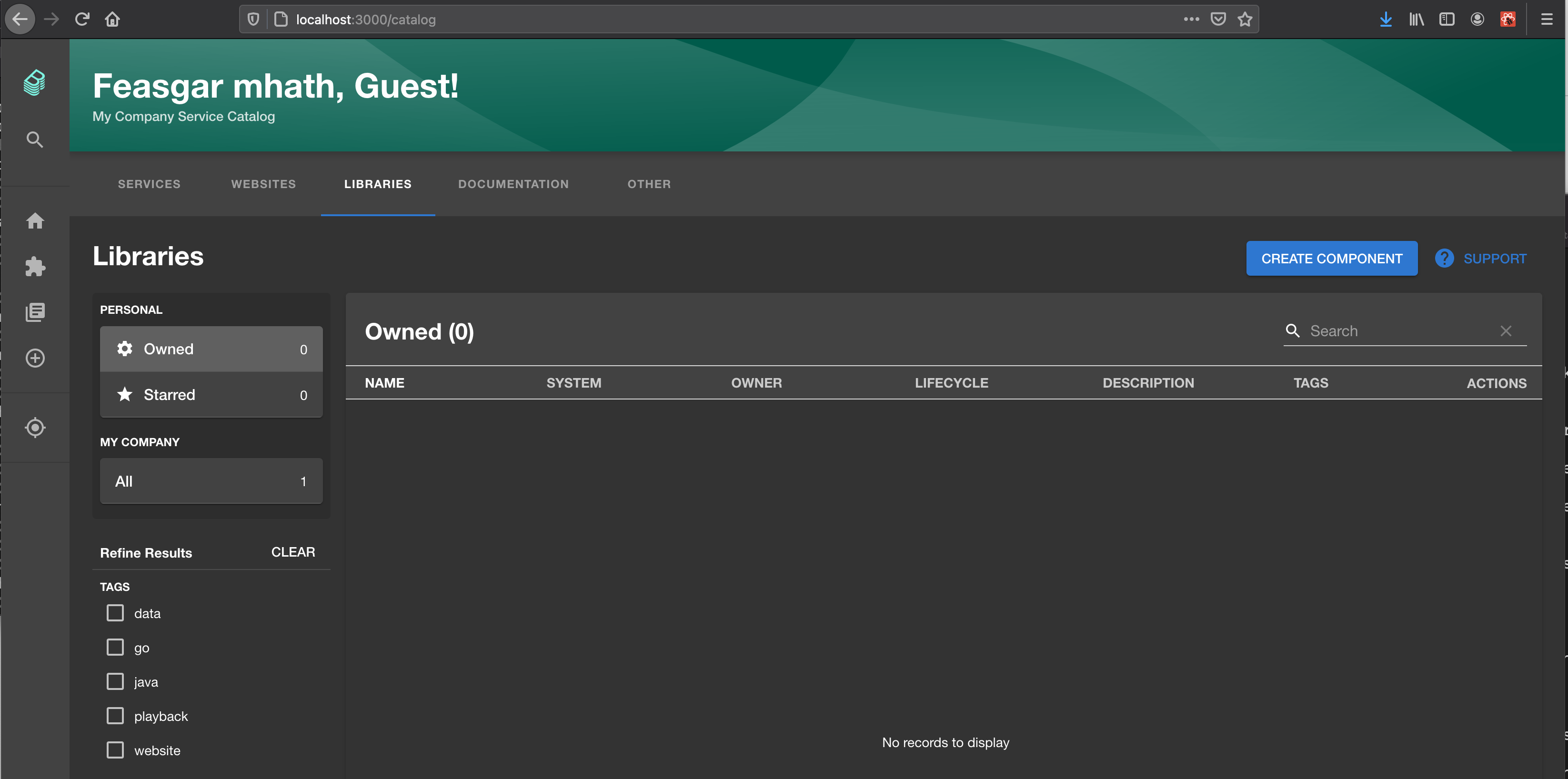1568x779 pixels.
Task: Click the Backstage logo in the sidebar
Action: [x=35, y=82]
